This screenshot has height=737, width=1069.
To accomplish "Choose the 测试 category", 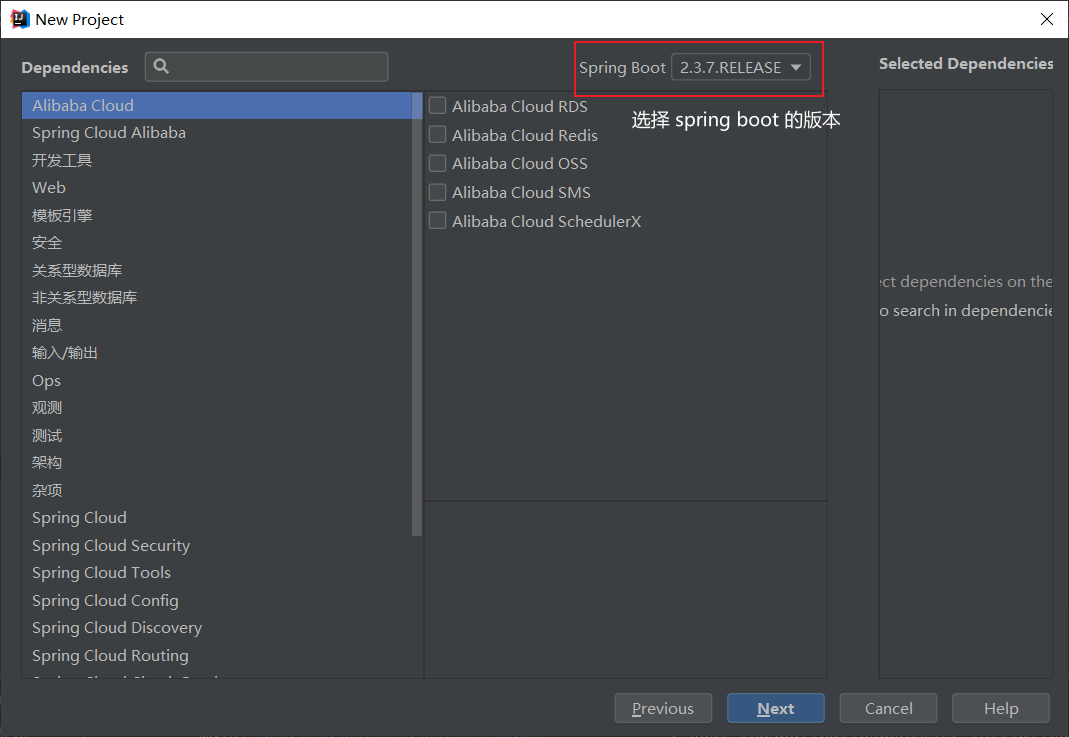I will (x=217, y=435).
